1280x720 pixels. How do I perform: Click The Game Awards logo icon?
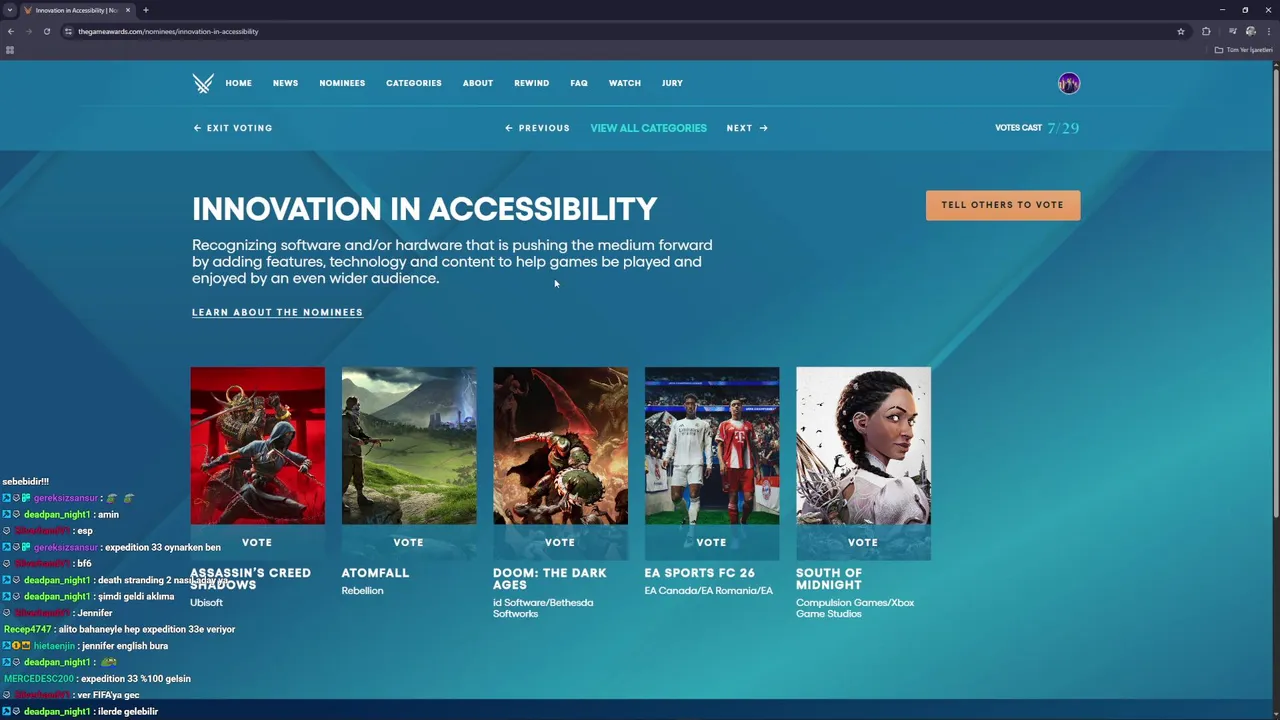pyautogui.click(x=203, y=83)
